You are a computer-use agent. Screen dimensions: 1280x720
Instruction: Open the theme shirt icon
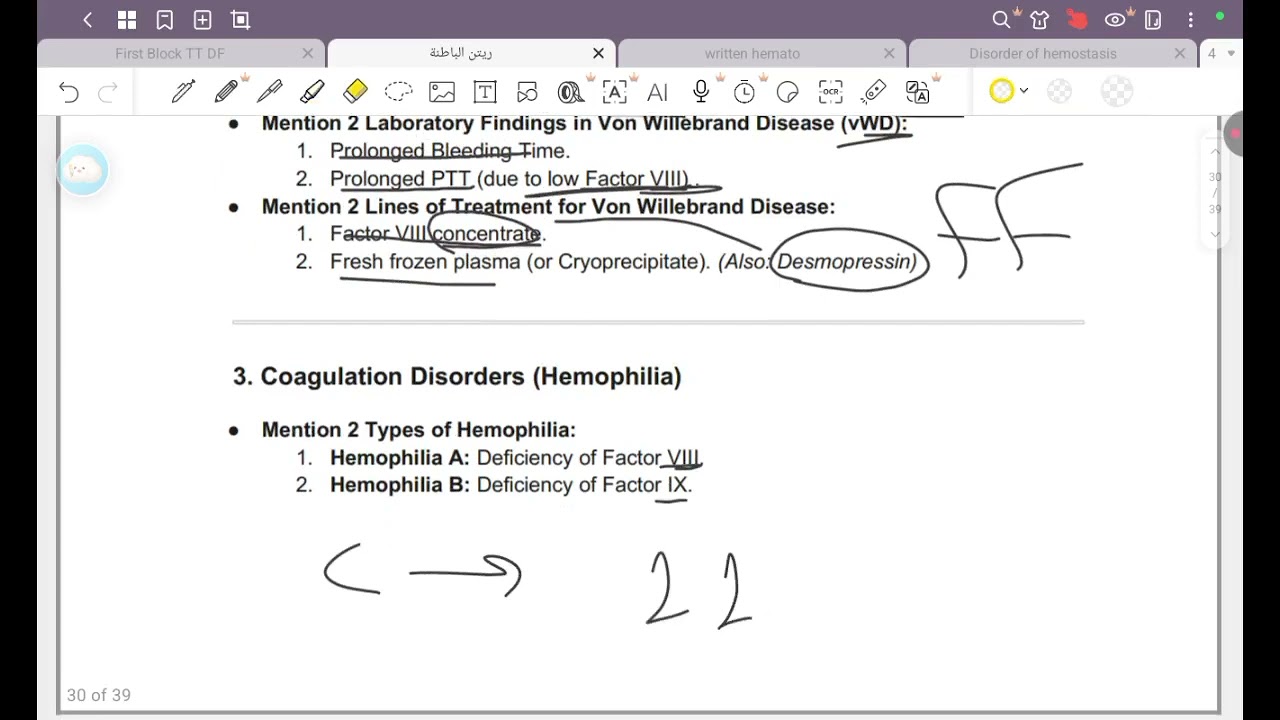(x=1040, y=20)
